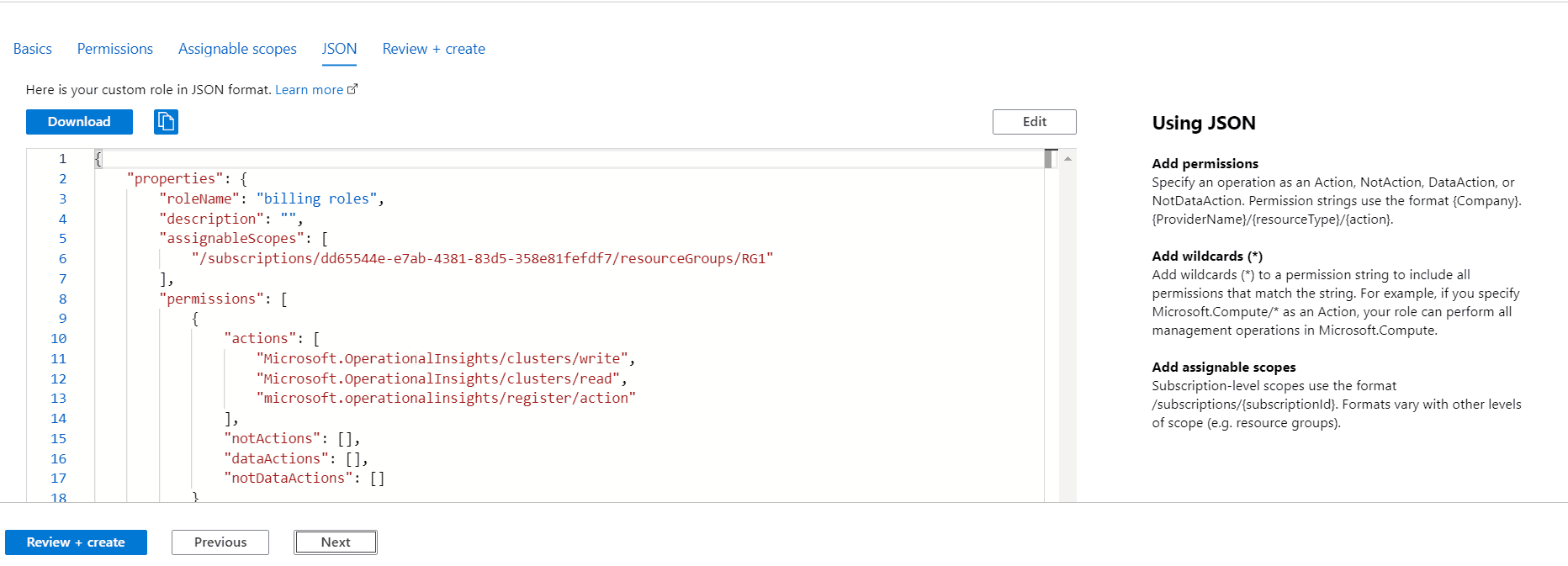Advance using the Next button
Image resolution: width=1568 pixels, height=566 pixels.
(x=336, y=542)
